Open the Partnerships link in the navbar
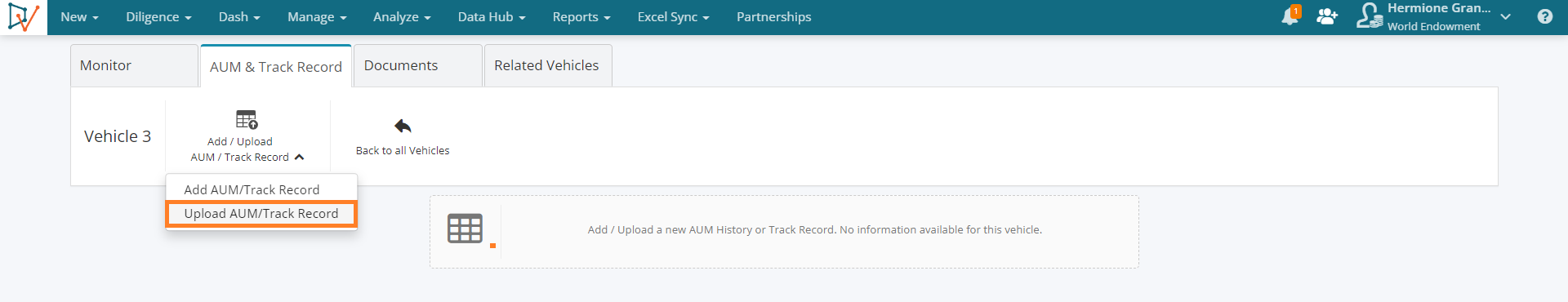 click(x=773, y=17)
